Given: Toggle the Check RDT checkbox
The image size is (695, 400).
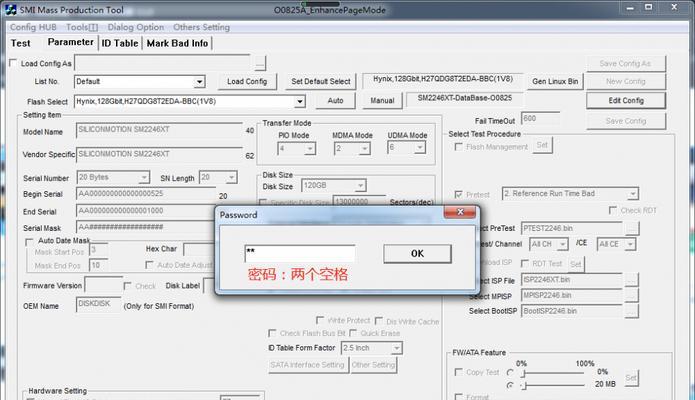Looking at the screenshot, I should tap(613, 210).
